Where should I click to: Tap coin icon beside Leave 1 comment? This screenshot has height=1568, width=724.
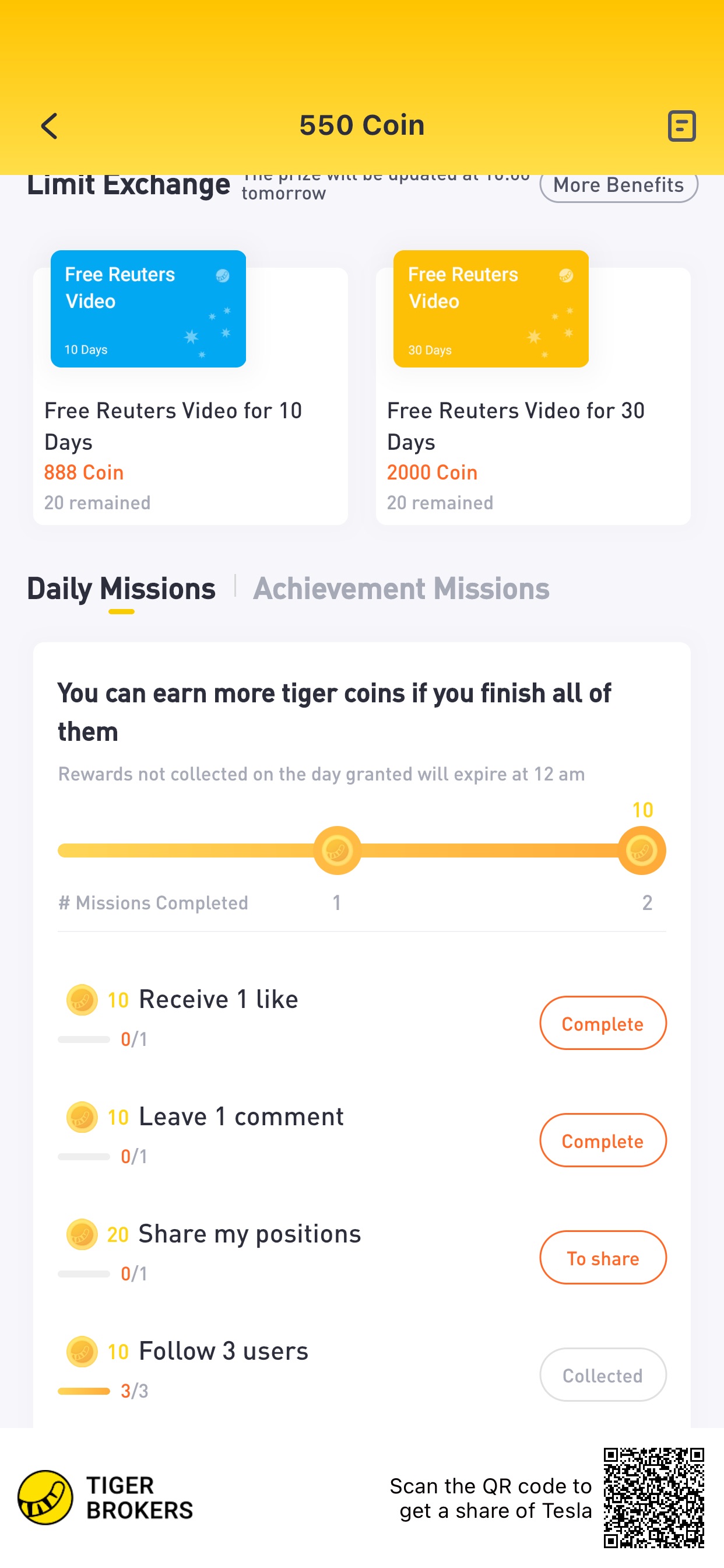[82, 1117]
